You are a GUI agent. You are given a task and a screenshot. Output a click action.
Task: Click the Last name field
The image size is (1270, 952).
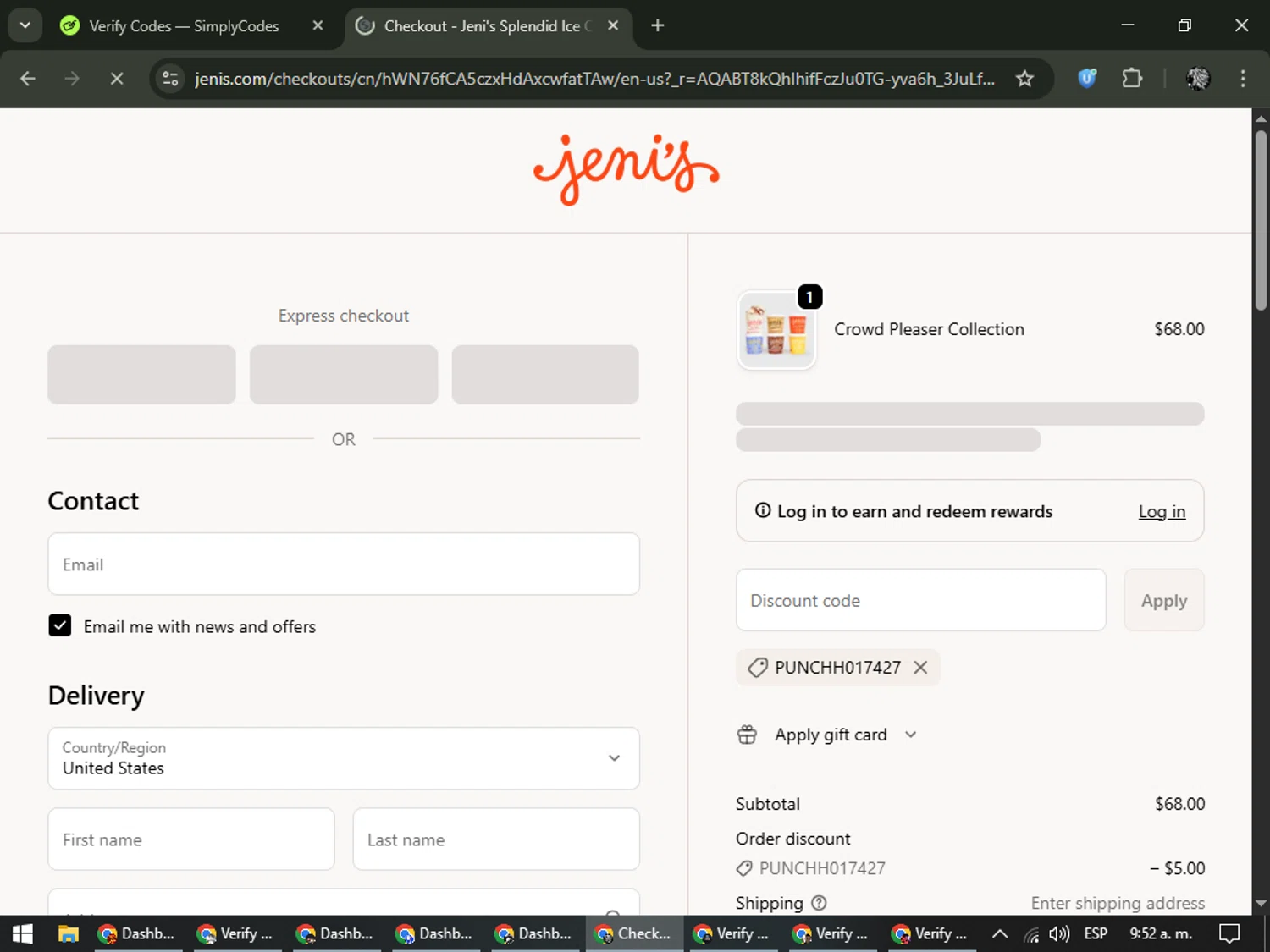coord(496,839)
